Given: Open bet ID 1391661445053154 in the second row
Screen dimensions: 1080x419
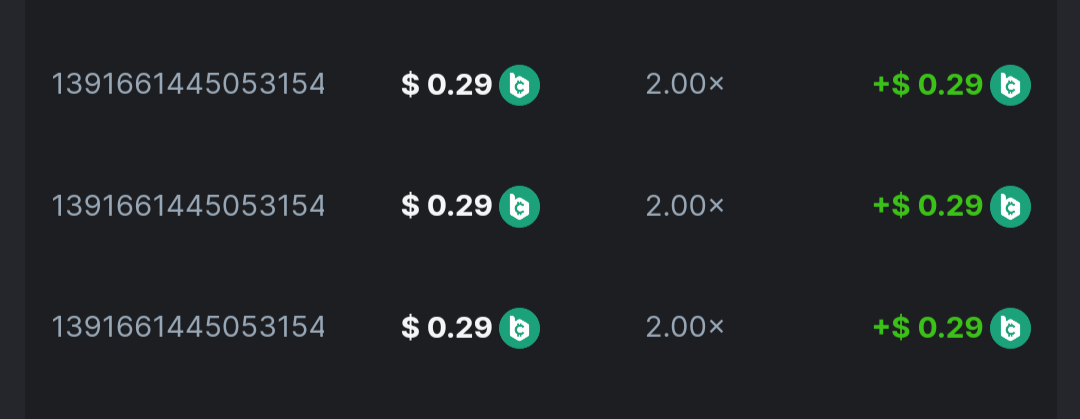Looking at the screenshot, I should (188, 206).
